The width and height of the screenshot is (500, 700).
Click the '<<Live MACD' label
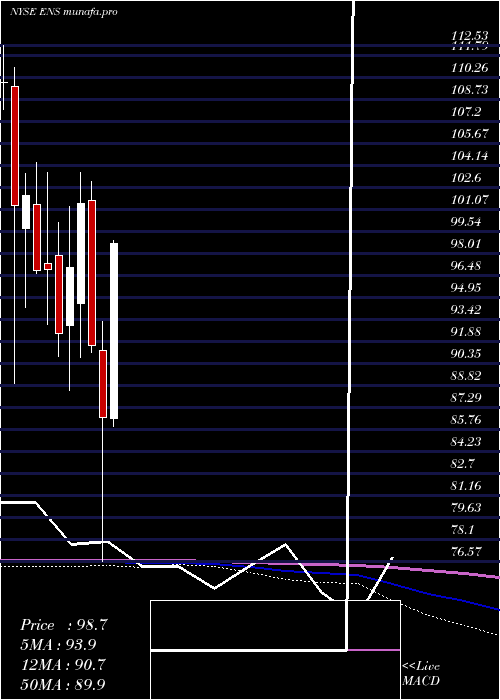421,673
